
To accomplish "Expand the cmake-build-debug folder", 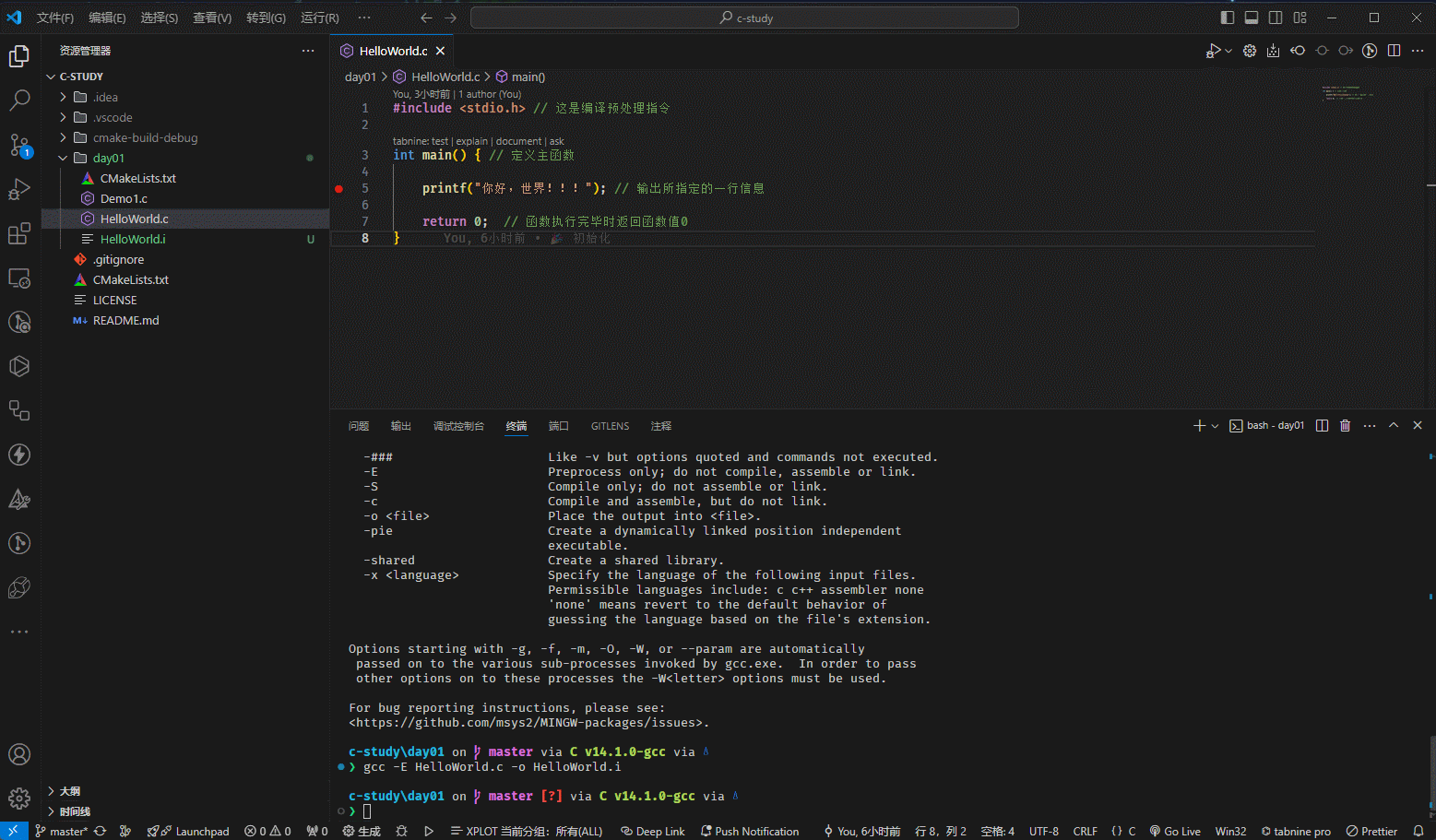I will (x=64, y=137).
